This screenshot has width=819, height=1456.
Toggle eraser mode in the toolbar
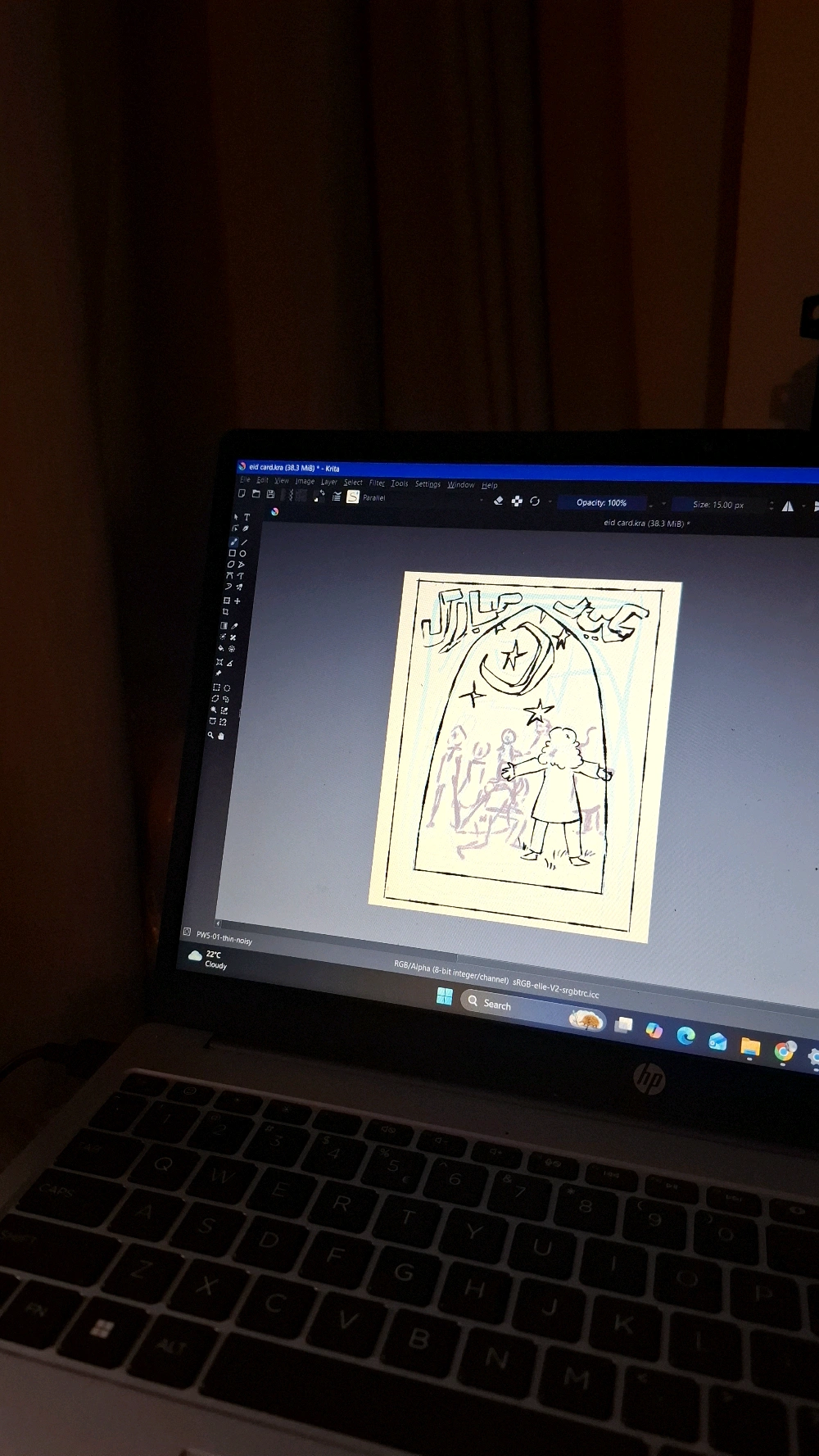pos(498,501)
